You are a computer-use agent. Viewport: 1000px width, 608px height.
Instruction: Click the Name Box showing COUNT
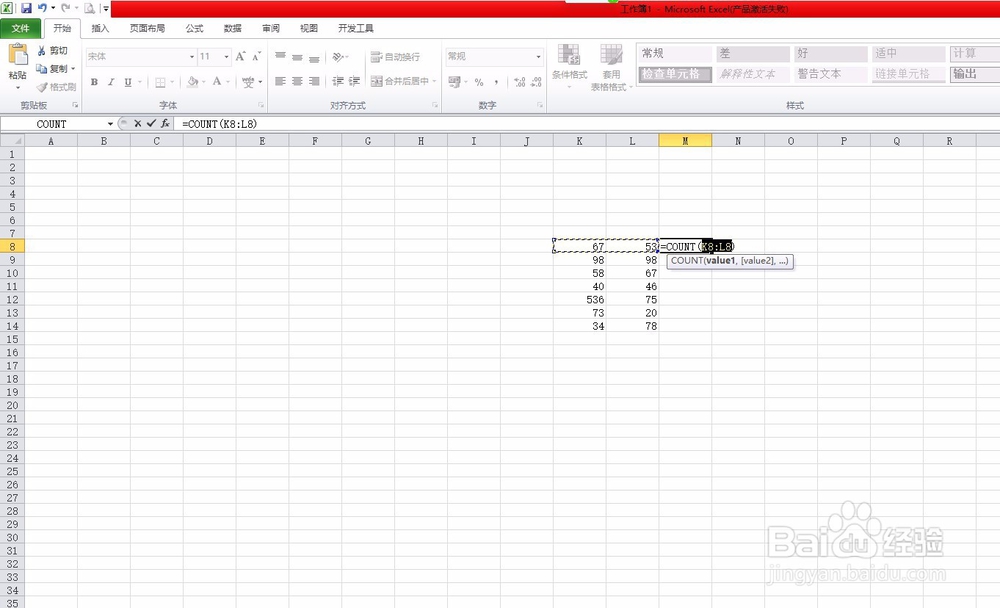(52, 123)
